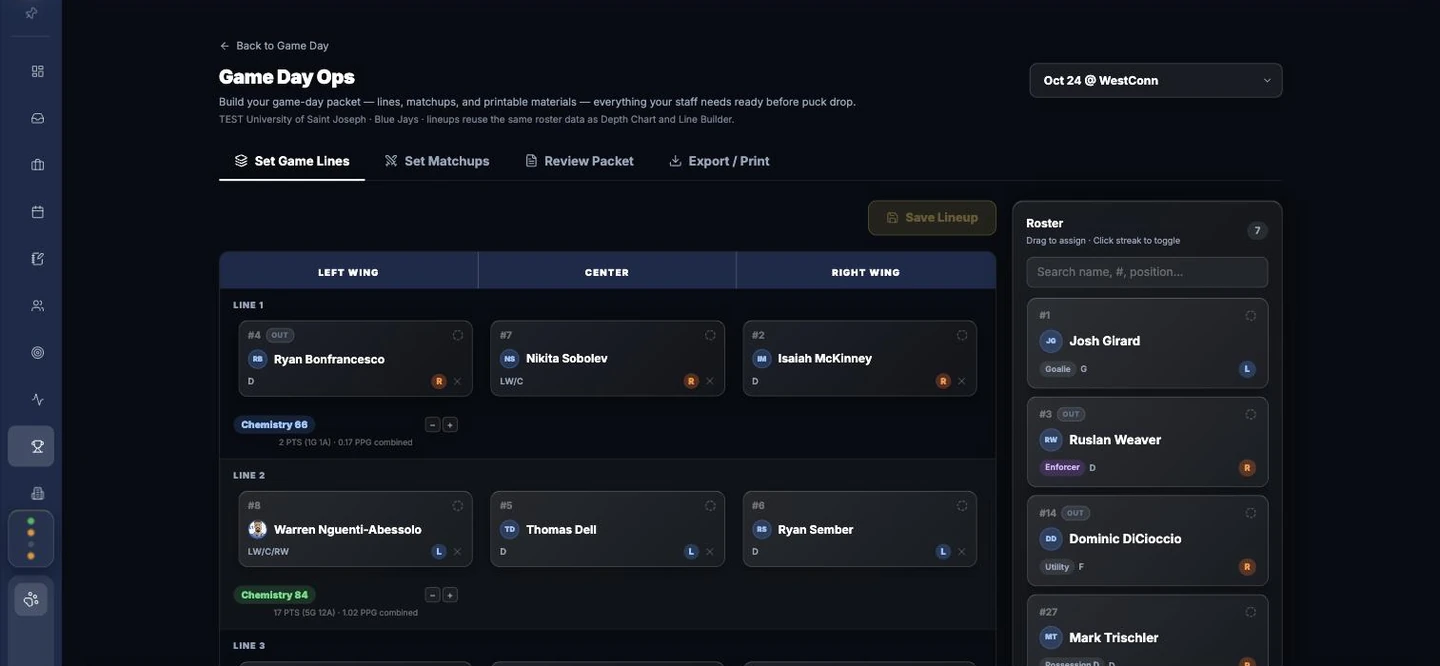Remove Warren Nguenti-Abessolo from Line 2
The height and width of the screenshot is (666, 1440).
457,552
